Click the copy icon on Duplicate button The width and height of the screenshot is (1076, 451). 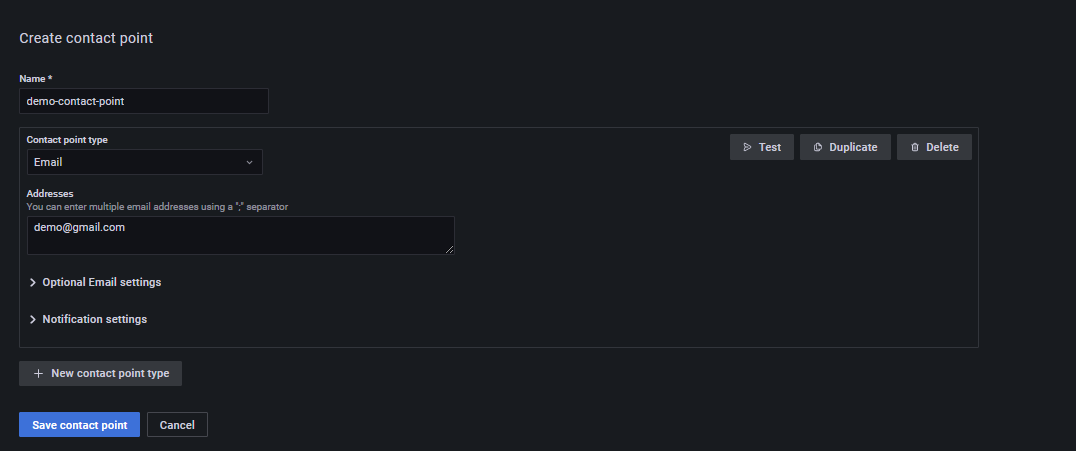[818, 147]
